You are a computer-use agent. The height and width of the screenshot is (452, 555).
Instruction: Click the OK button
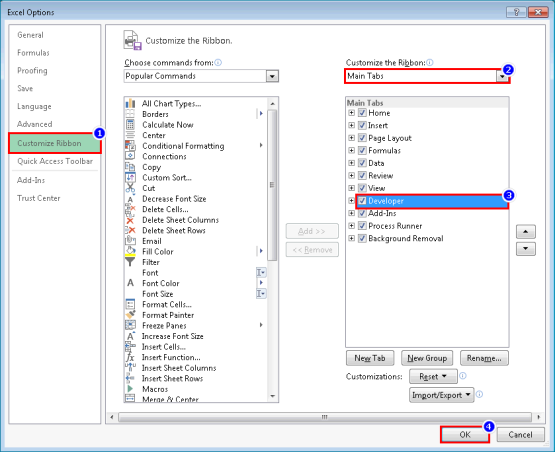pos(465,435)
